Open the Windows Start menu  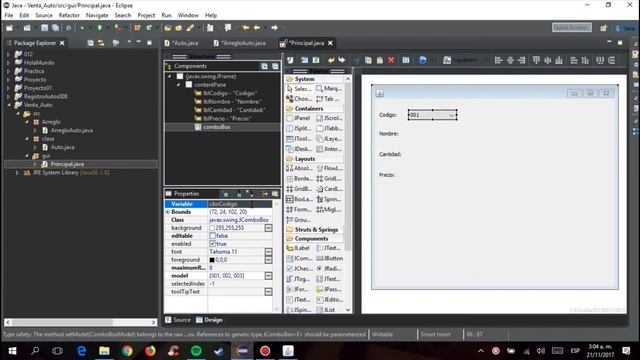click(x=12, y=351)
